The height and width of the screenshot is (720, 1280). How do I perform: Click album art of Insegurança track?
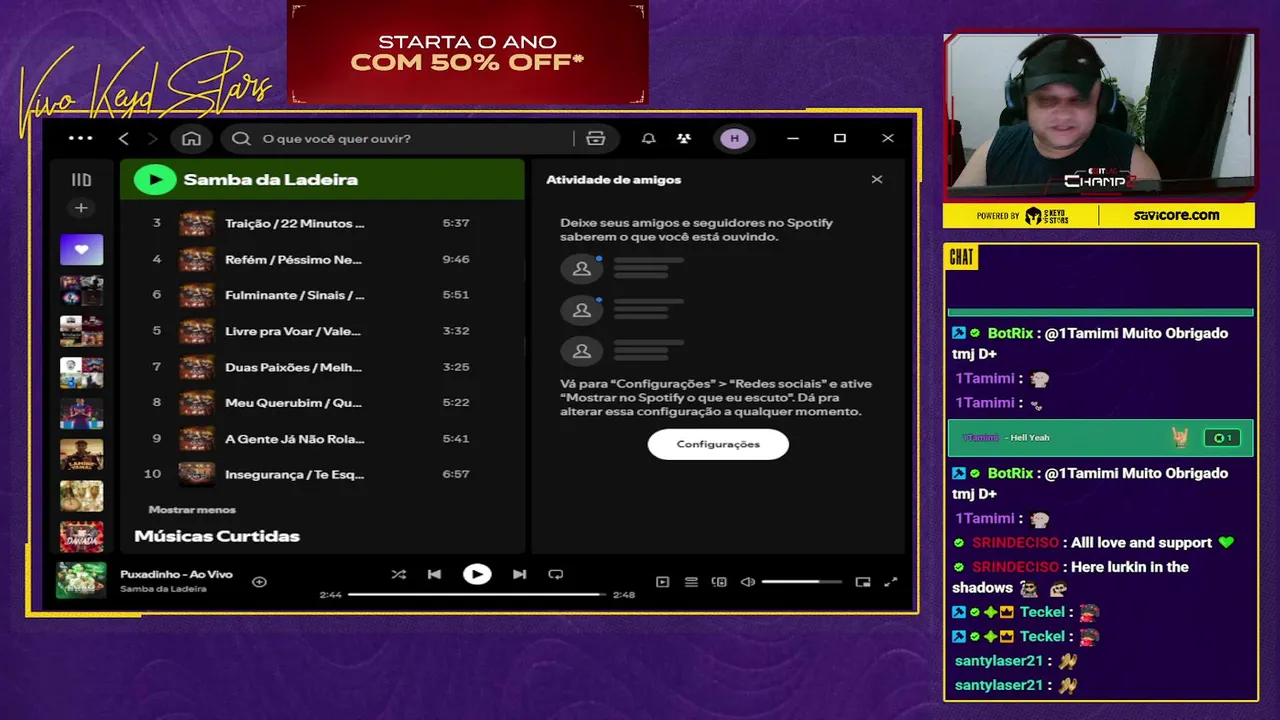coord(196,474)
